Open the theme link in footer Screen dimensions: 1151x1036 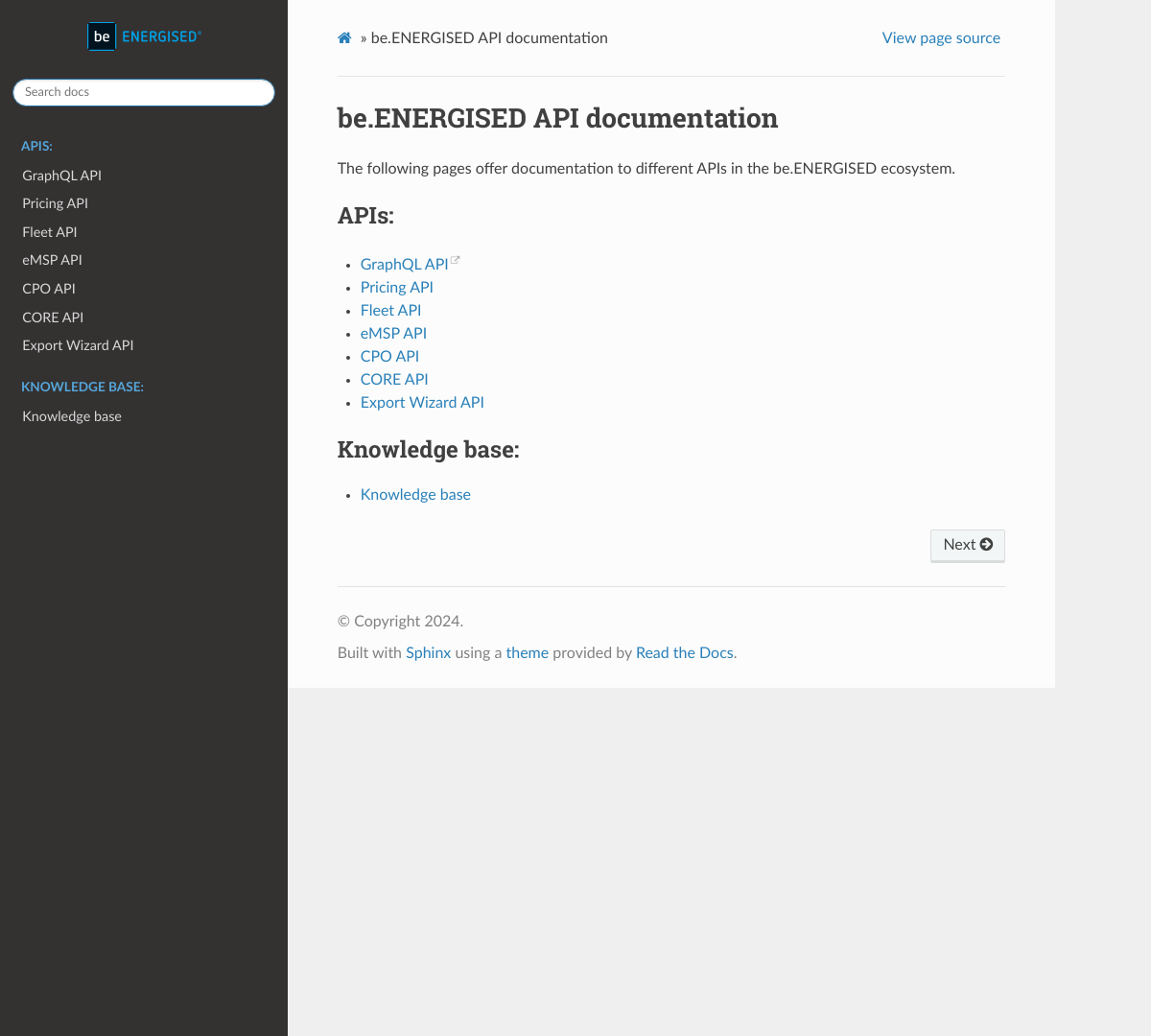[x=528, y=652]
